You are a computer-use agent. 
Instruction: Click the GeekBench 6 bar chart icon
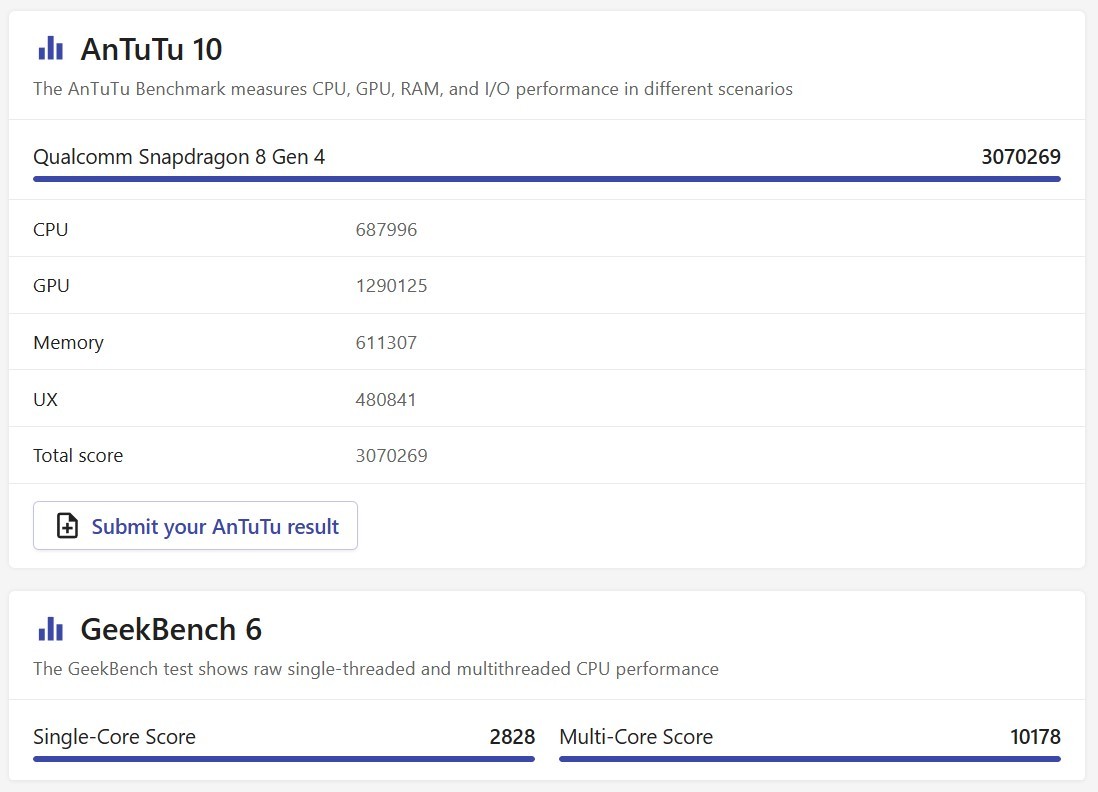50,629
